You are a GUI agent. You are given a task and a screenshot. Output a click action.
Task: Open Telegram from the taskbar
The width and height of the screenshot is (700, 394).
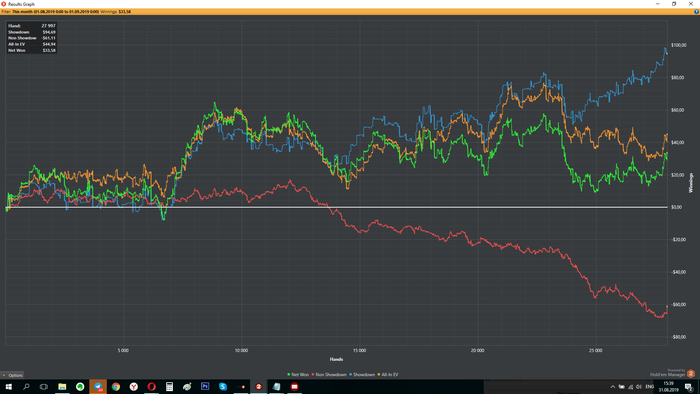98,387
